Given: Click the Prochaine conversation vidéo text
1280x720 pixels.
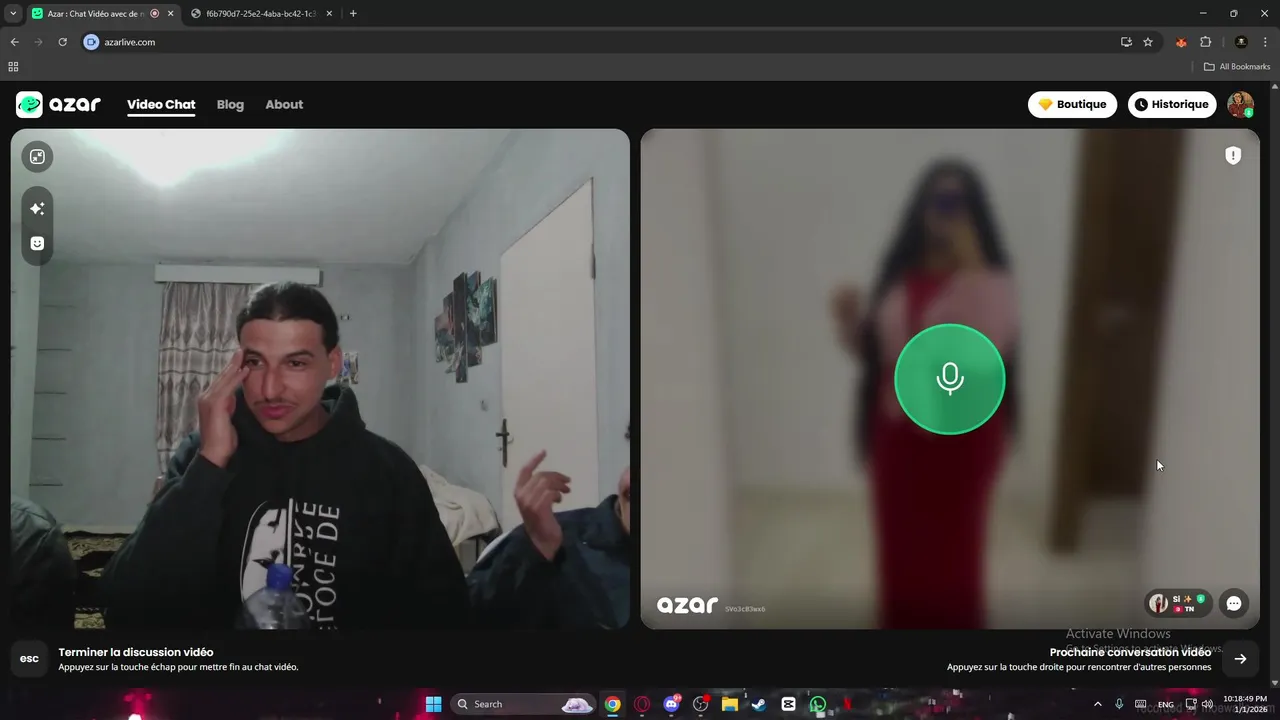Looking at the screenshot, I should 1130,652.
